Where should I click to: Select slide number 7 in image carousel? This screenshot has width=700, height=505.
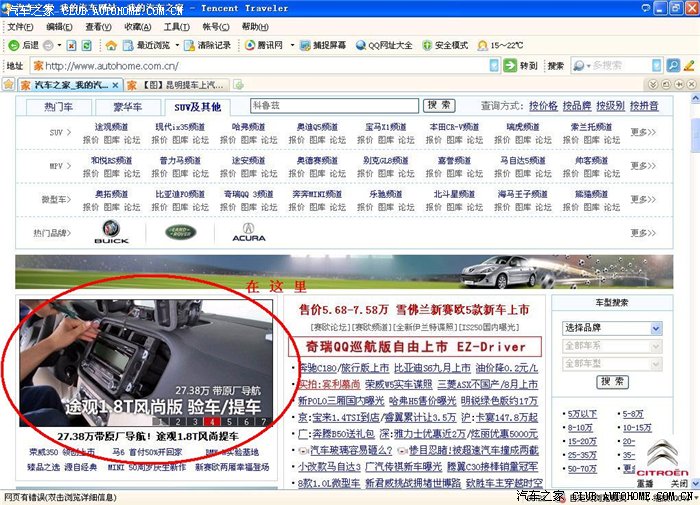263,421
